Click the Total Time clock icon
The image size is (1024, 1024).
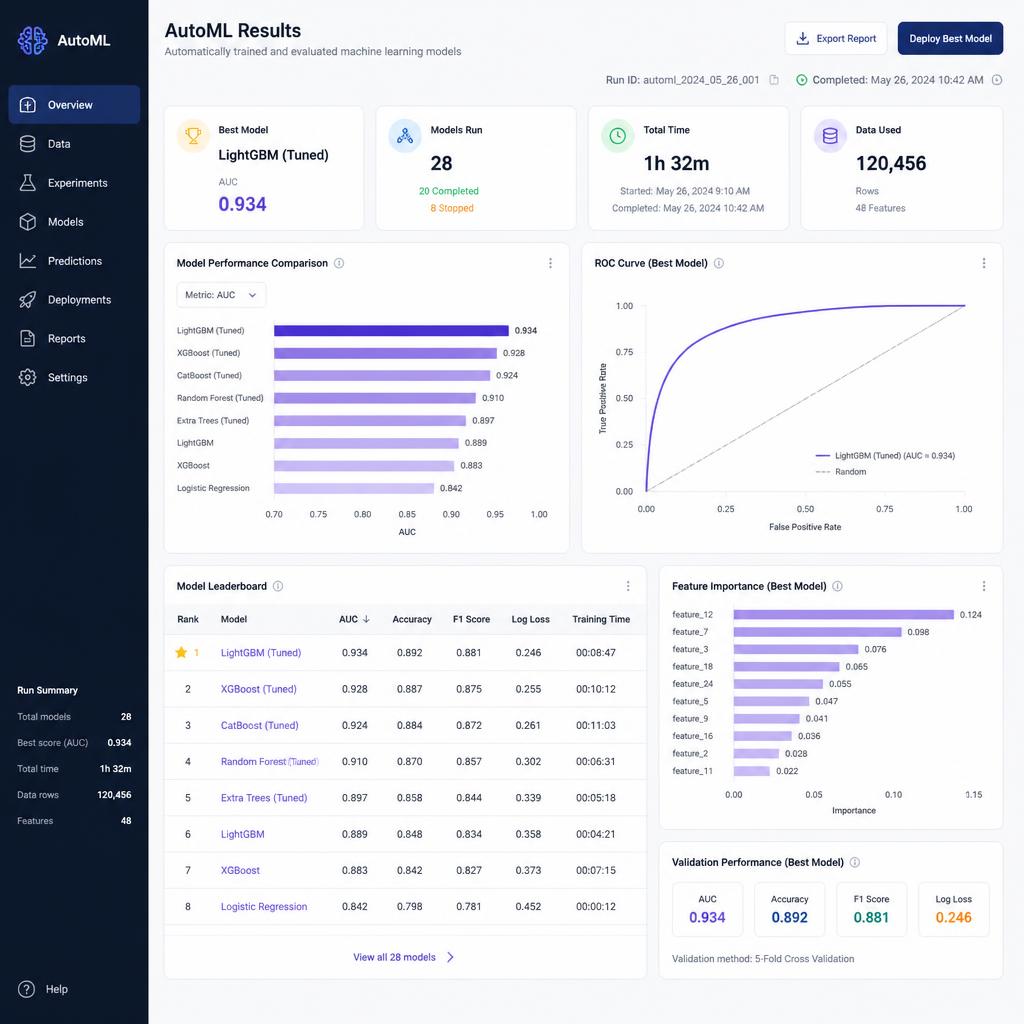coord(617,136)
